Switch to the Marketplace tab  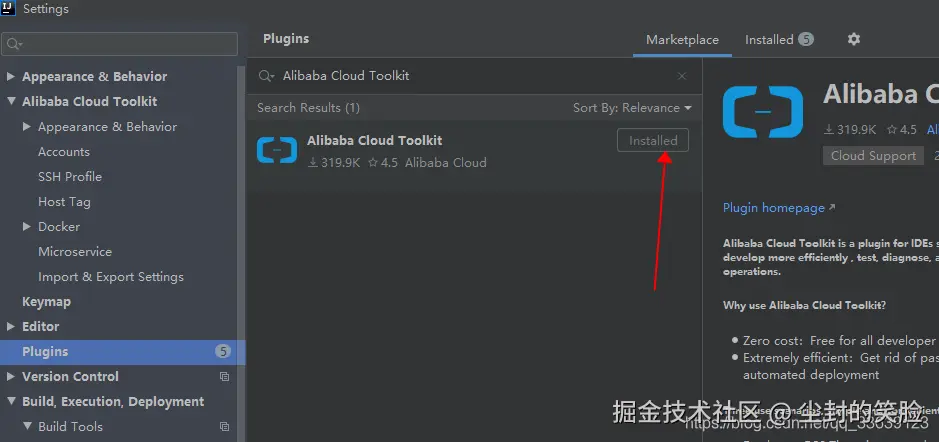tap(682, 40)
